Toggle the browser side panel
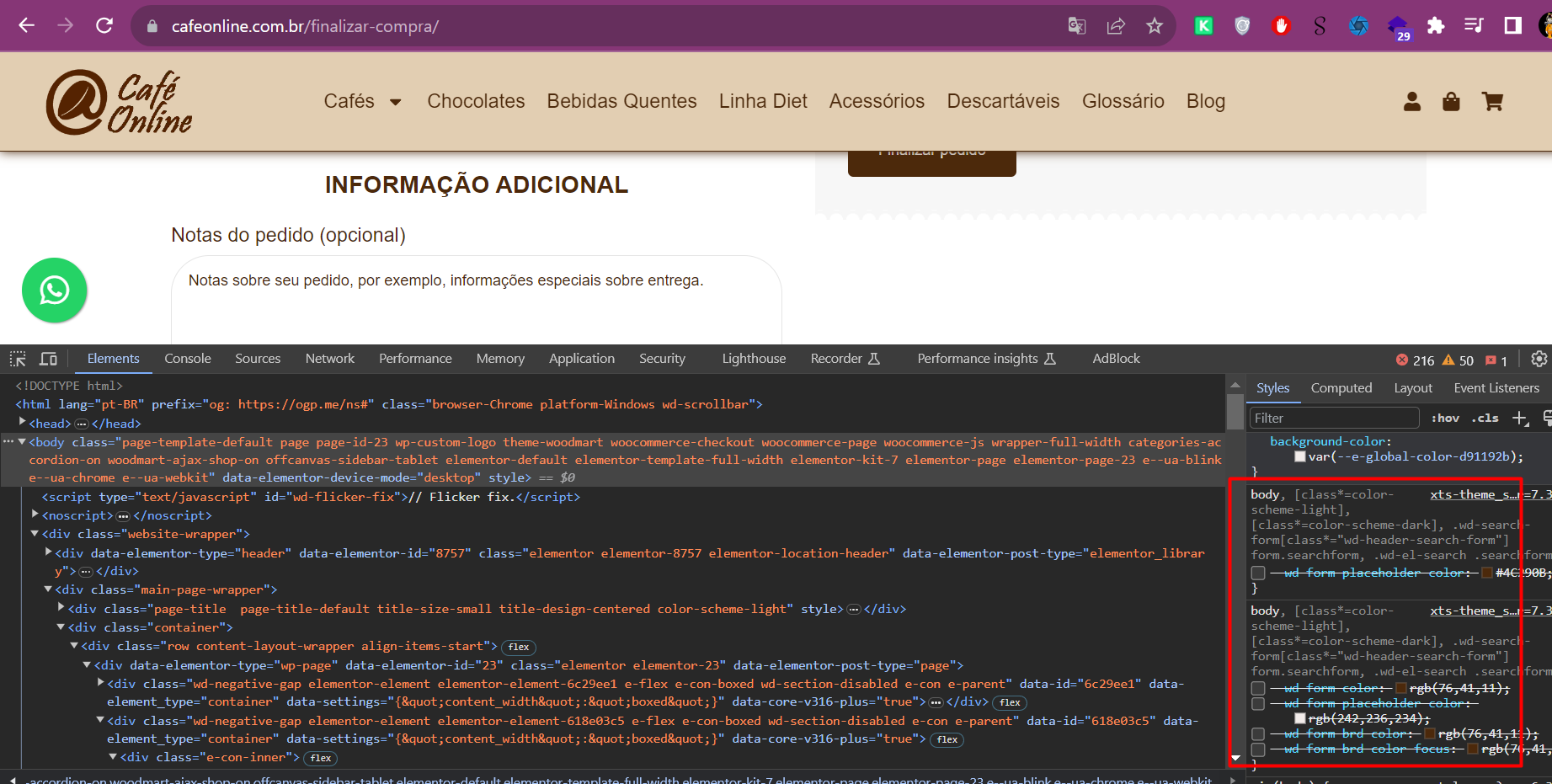 pos(1513,26)
